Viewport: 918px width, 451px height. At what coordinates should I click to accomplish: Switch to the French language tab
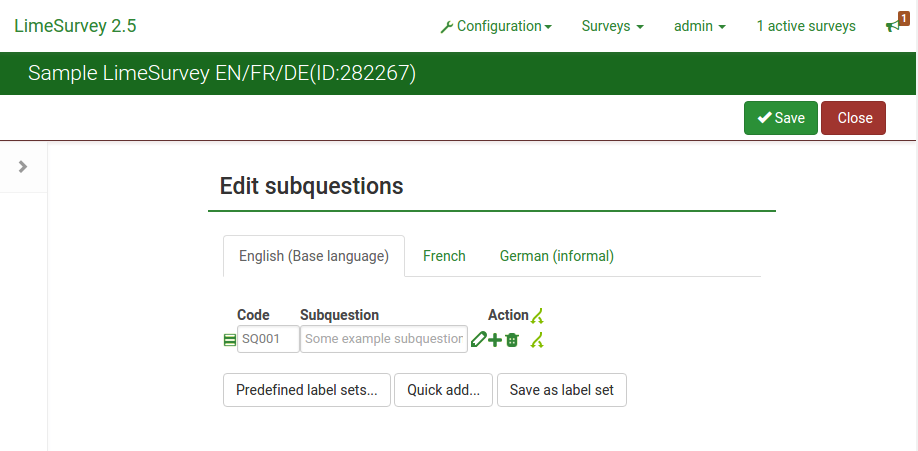coord(444,256)
